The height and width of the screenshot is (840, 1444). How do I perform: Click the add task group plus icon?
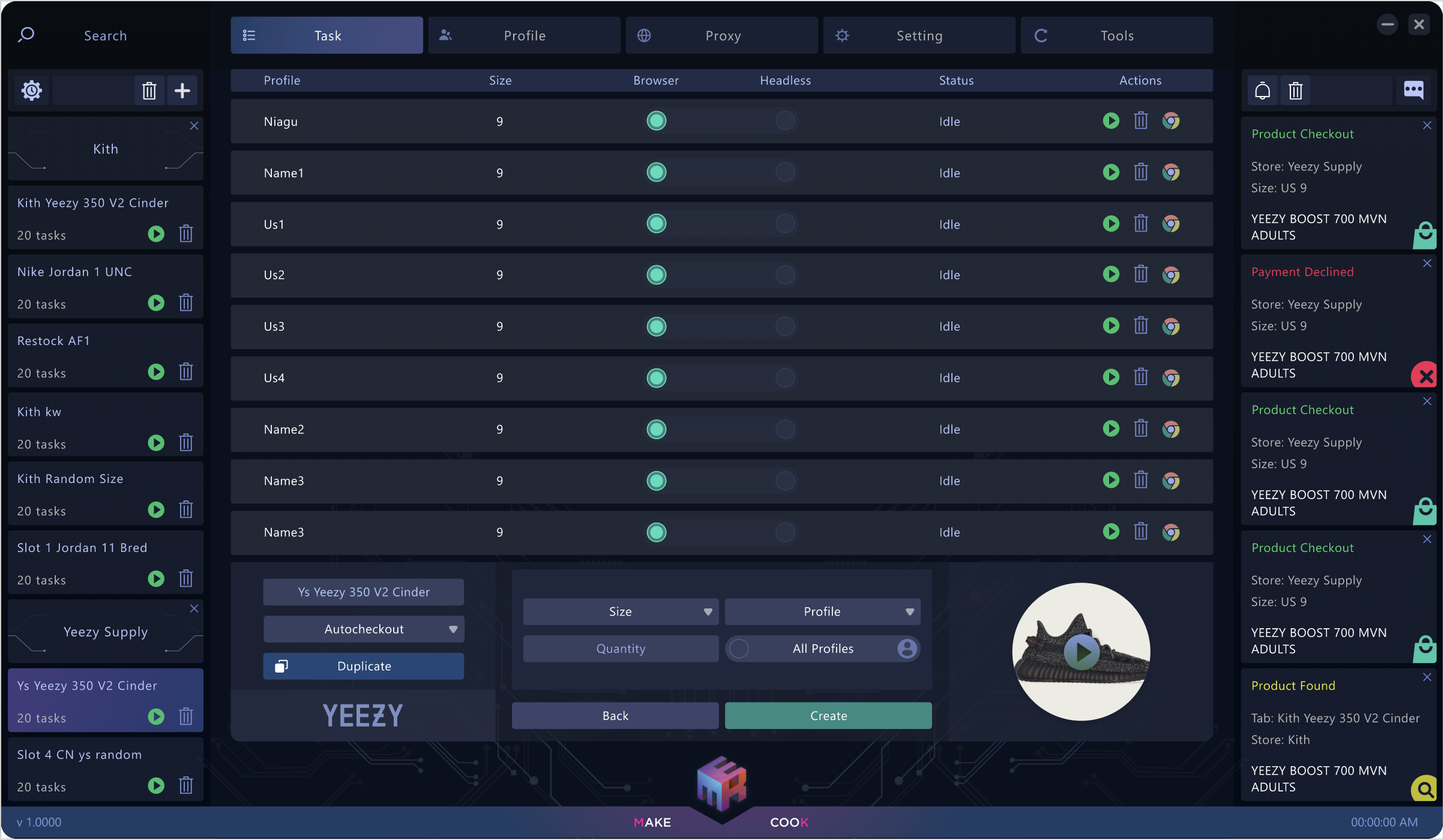(182, 91)
